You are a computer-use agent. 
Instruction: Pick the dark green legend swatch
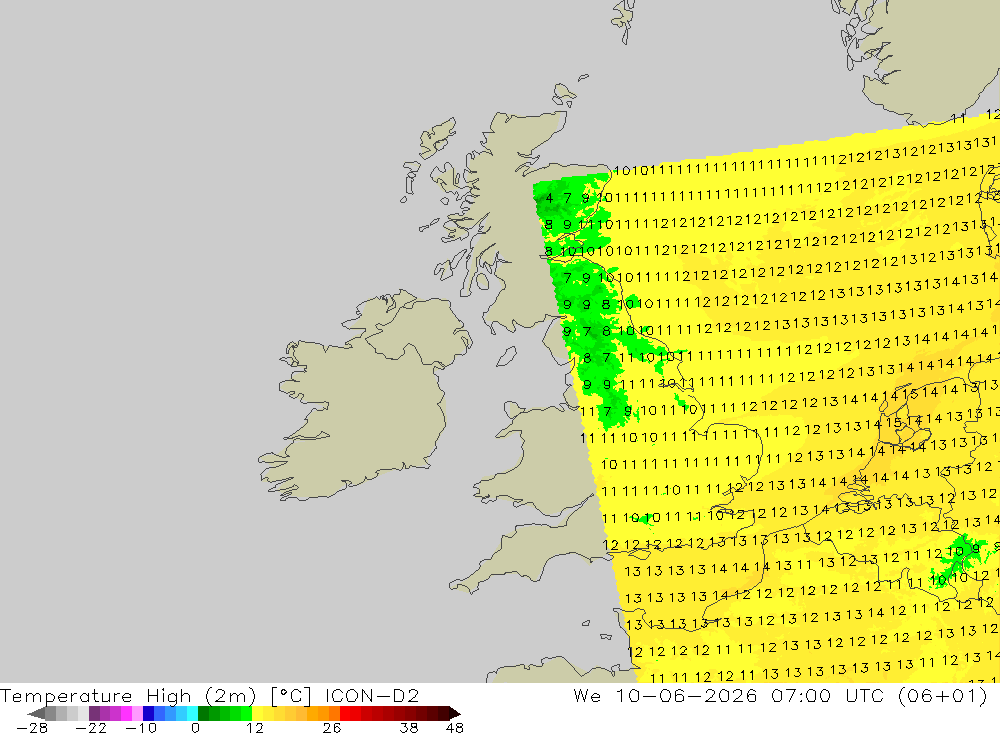pos(203,713)
